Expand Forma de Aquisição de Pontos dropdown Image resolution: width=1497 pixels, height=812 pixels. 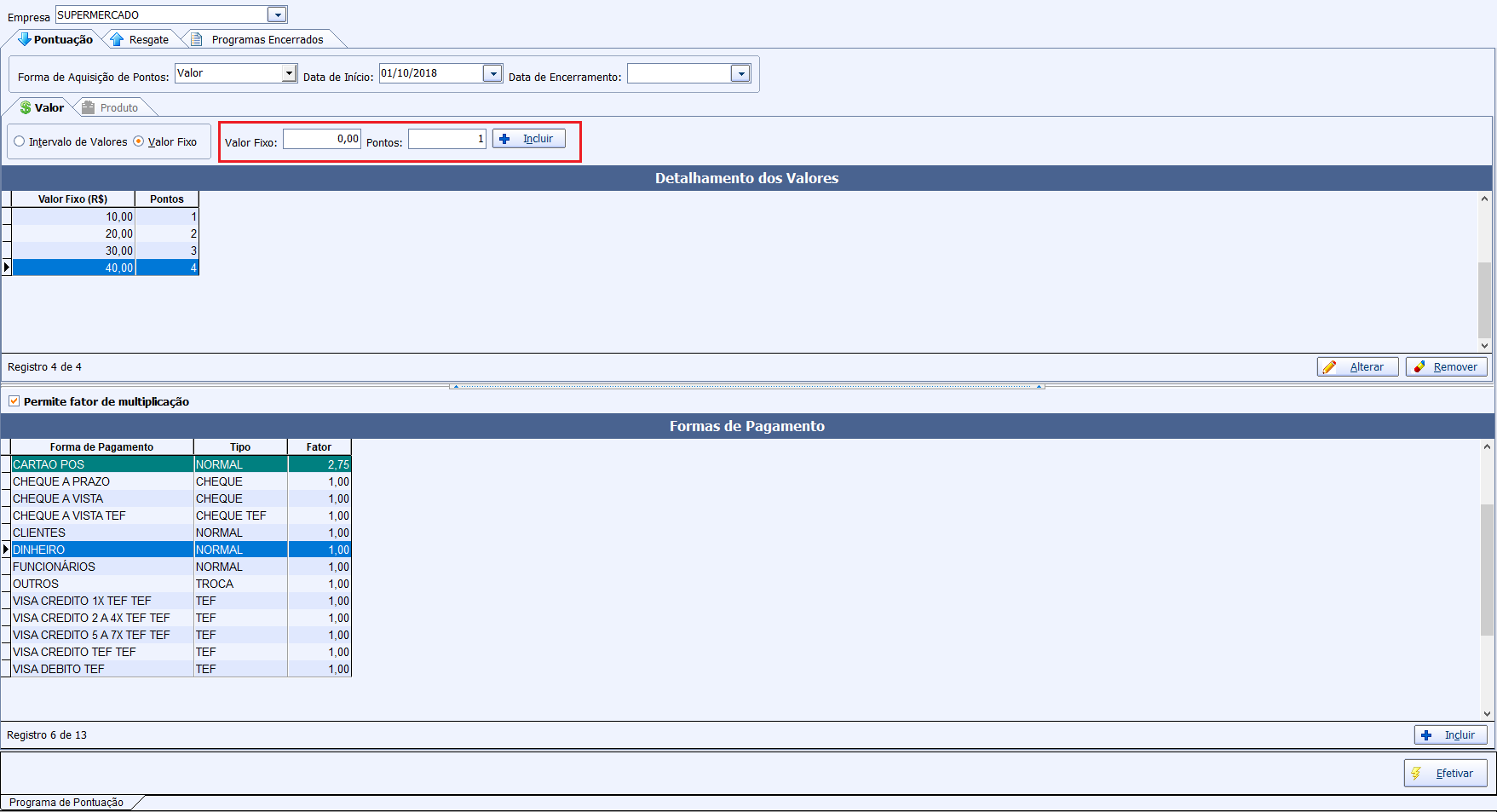(289, 73)
